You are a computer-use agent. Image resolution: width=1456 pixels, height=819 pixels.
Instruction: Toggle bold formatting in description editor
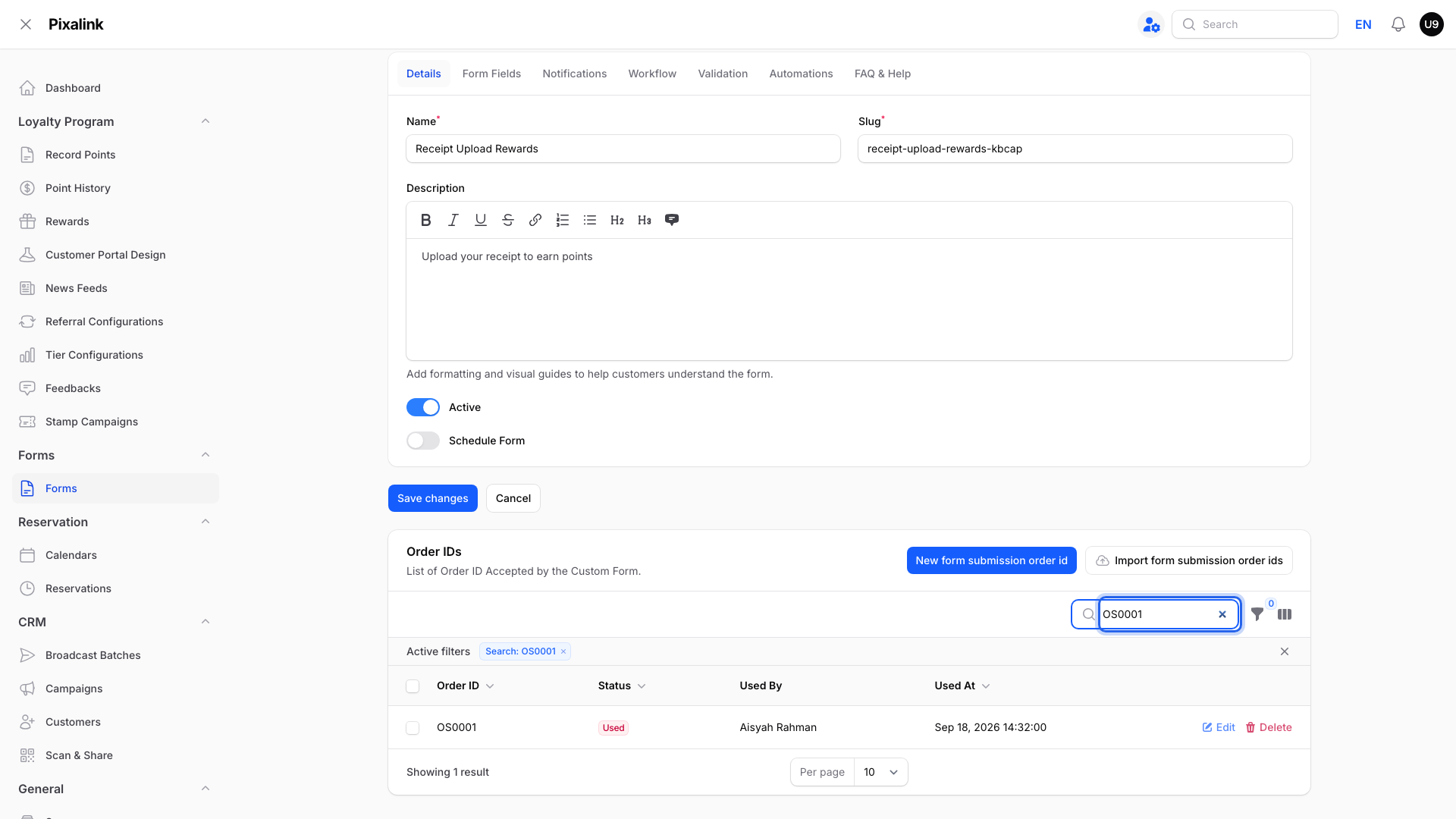(x=425, y=220)
